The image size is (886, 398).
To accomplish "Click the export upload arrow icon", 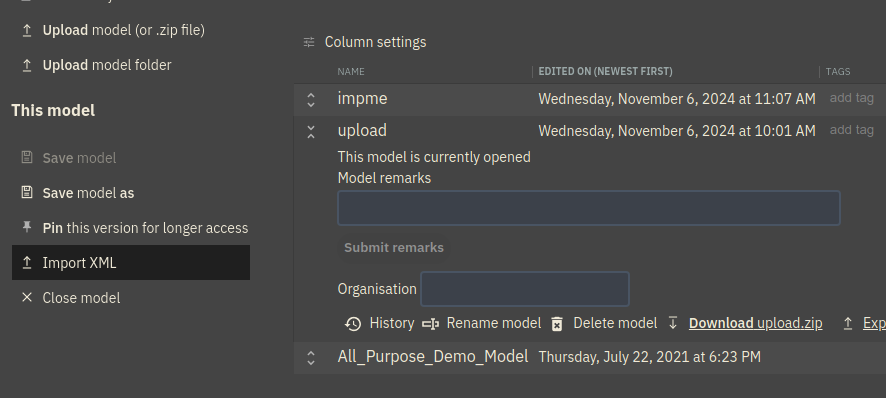I will [x=848, y=323].
